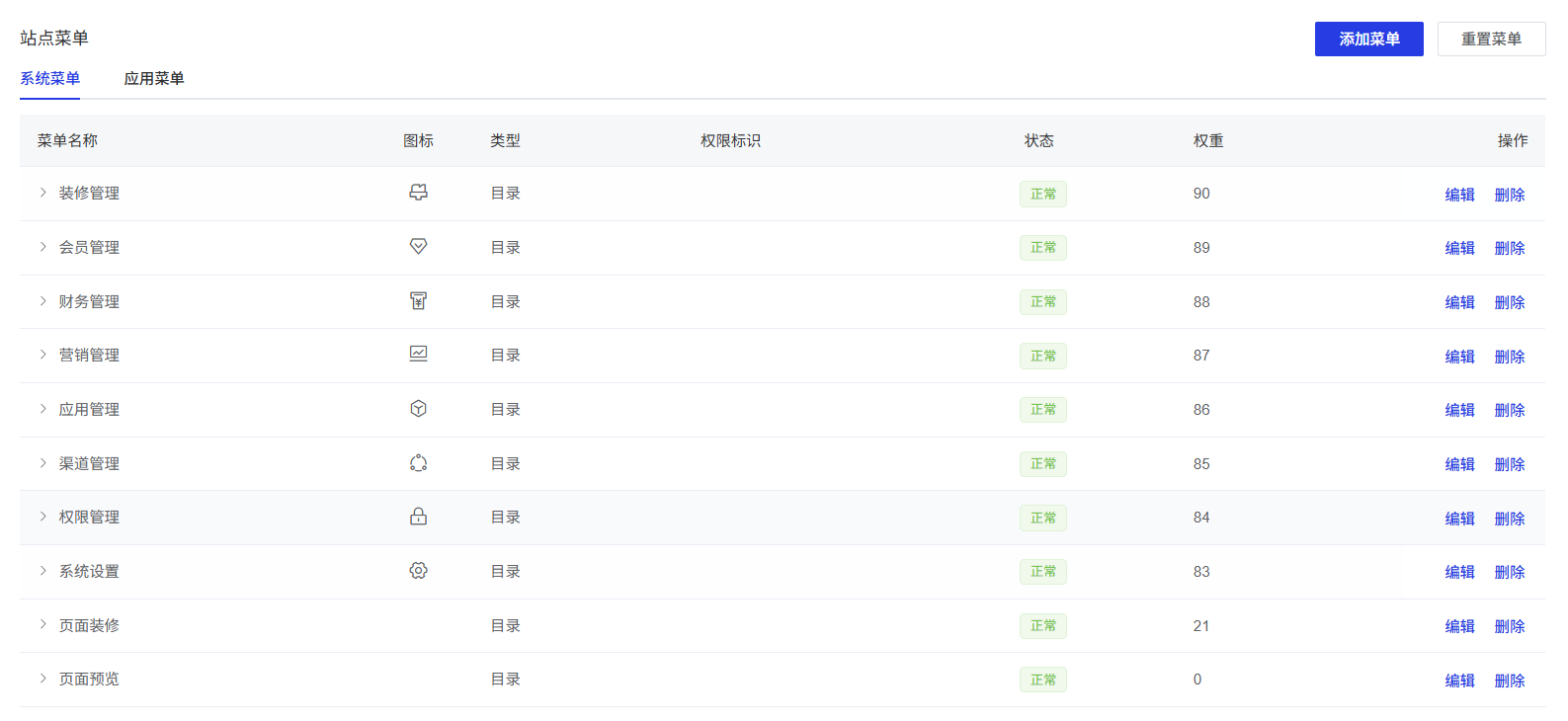The height and width of the screenshot is (721, 1568).
Task: Click the 财务管理 yen icon
Action: (418, 301)
